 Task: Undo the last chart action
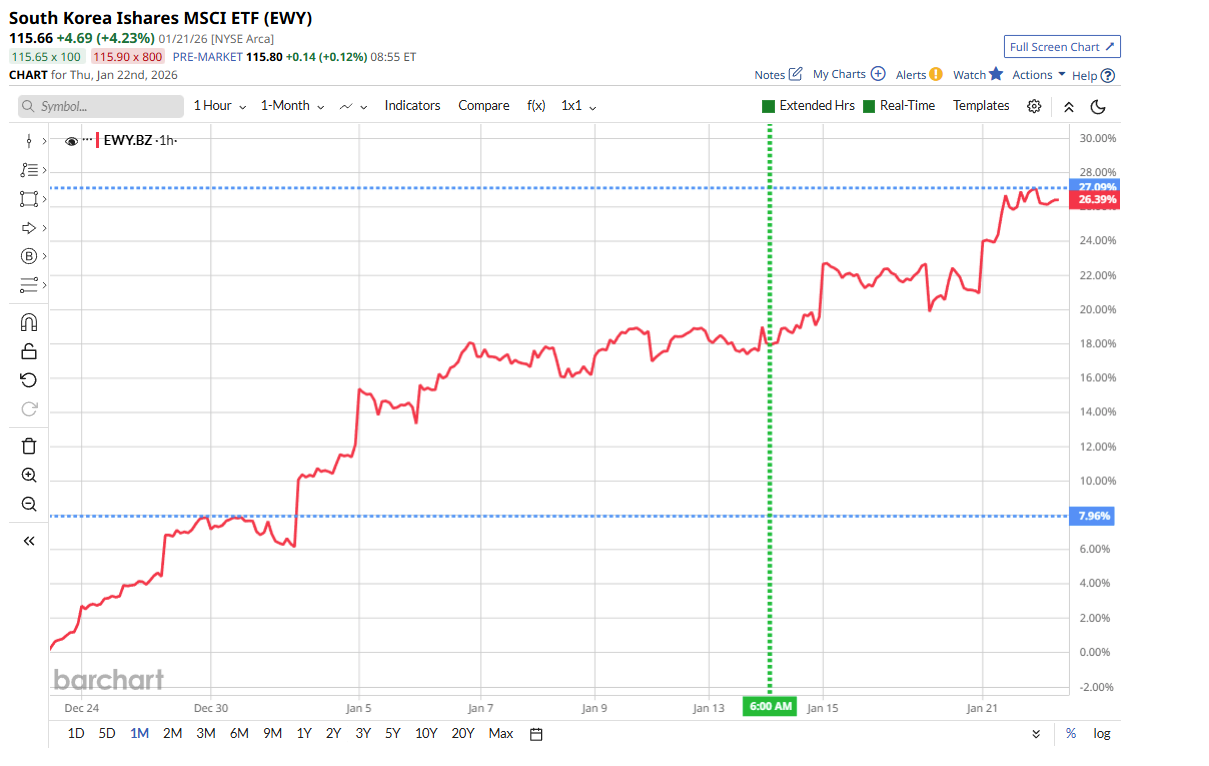pos(29,380)
